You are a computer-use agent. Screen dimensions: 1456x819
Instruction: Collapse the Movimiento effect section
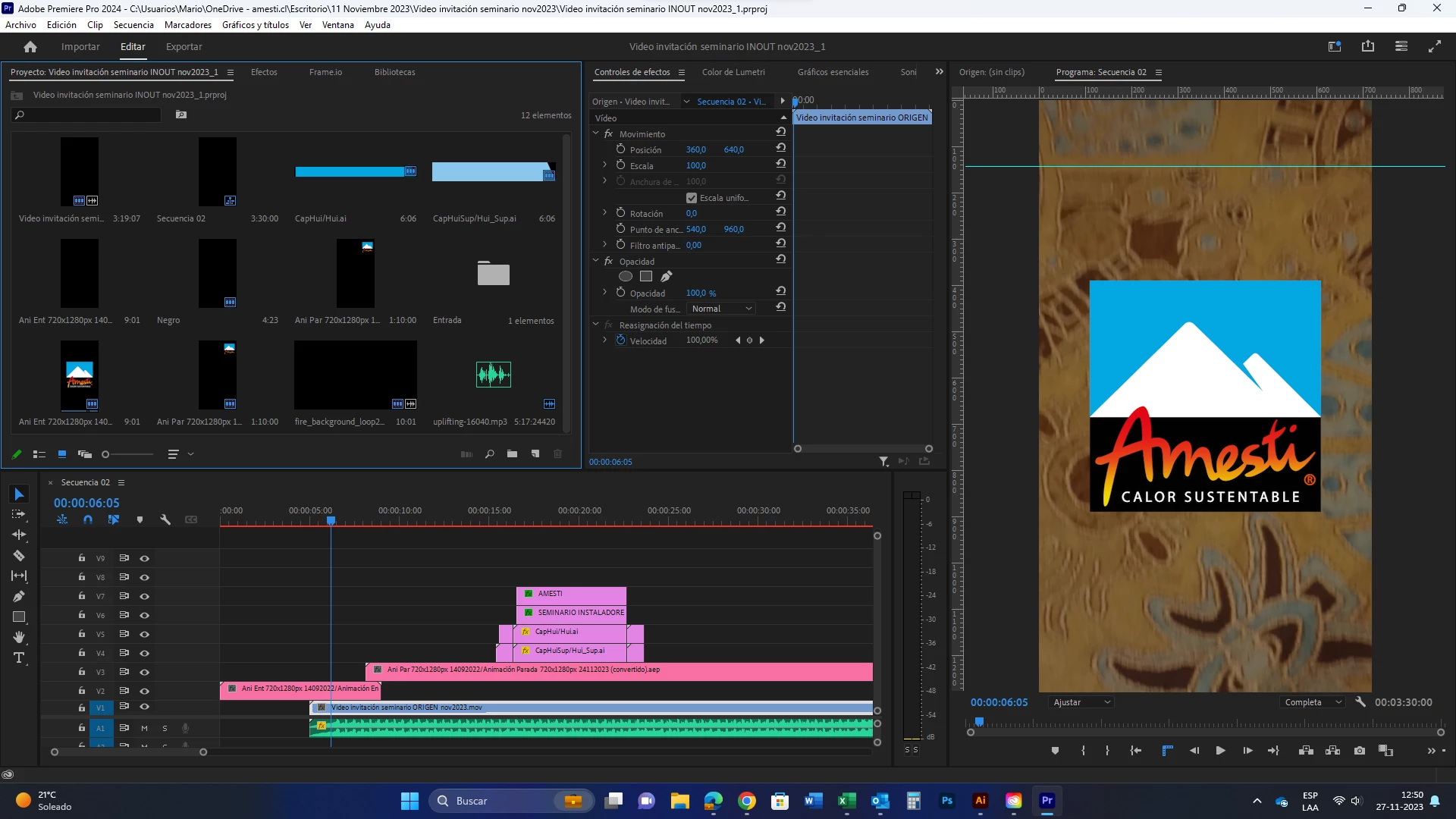[596, 133]
